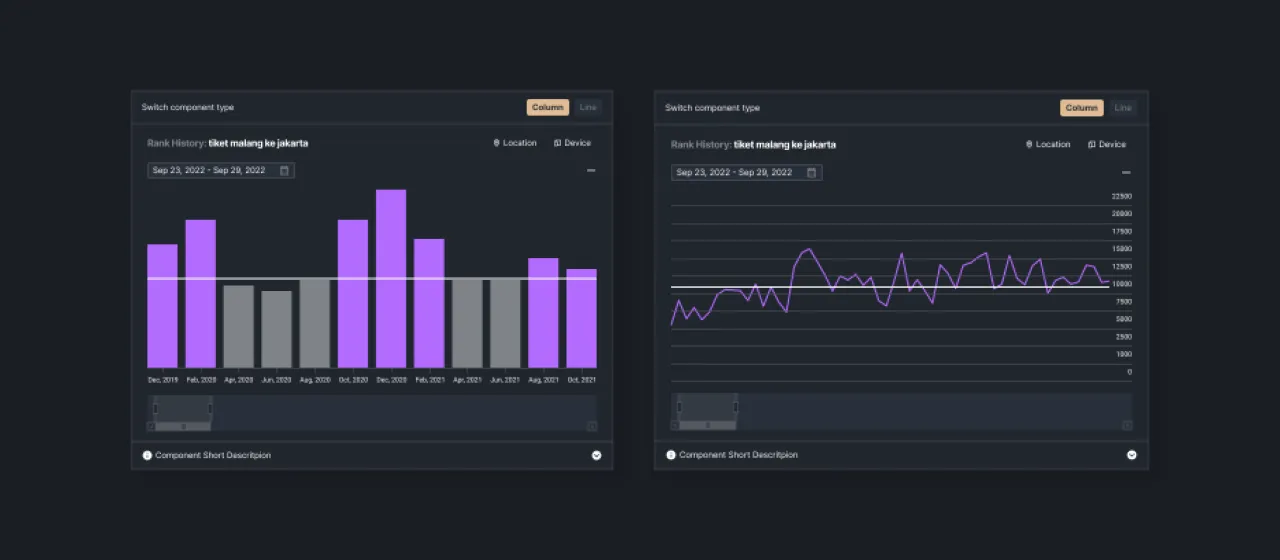Viewport: 1280px width, 560px height.
Task: Click Switch component type label in line panel
Action: (712, 108)
